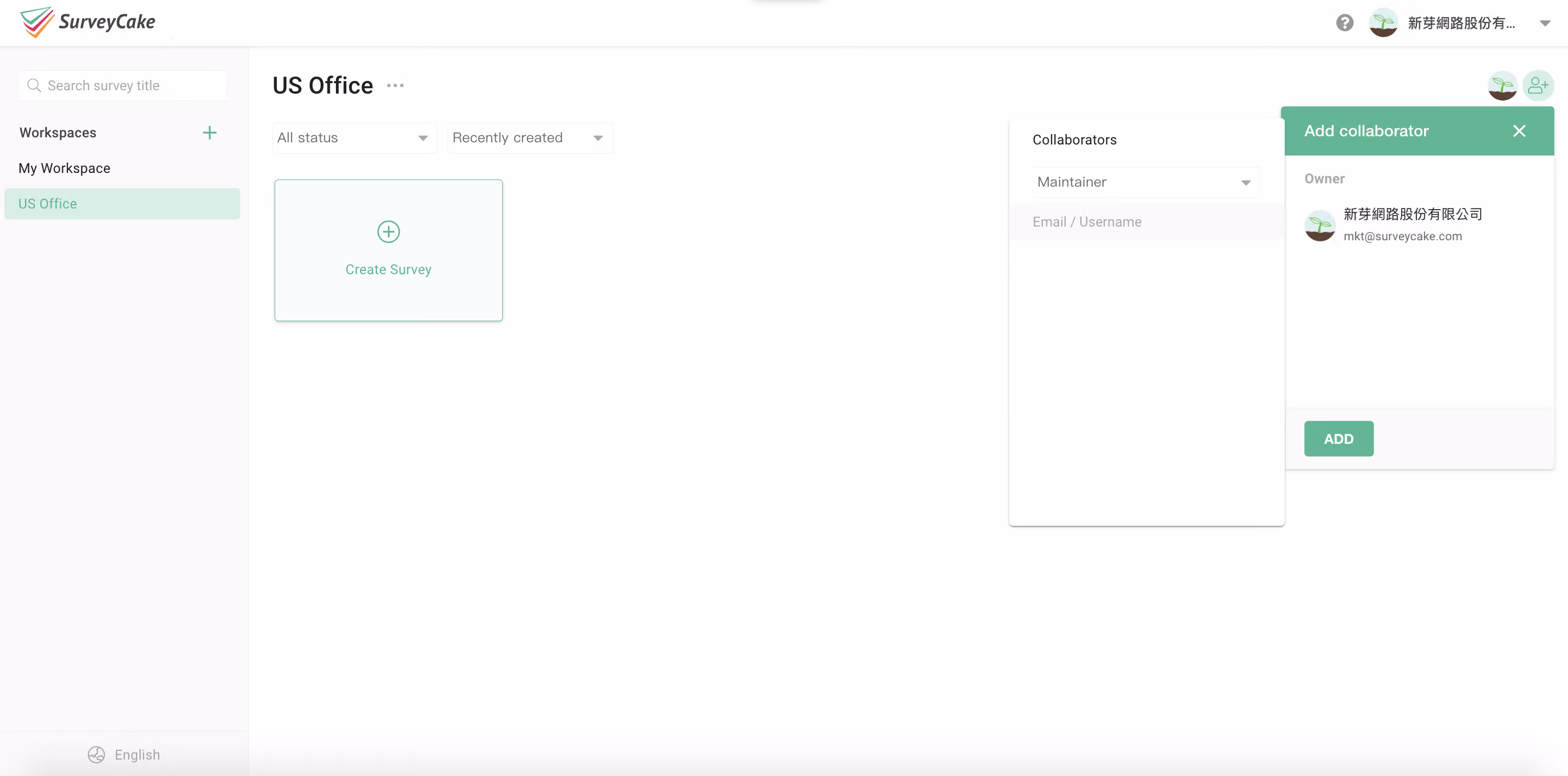Click the ADD button
Image resolution: width=1568 pixels, height=776 pixels.
[x=1339, y=439]
